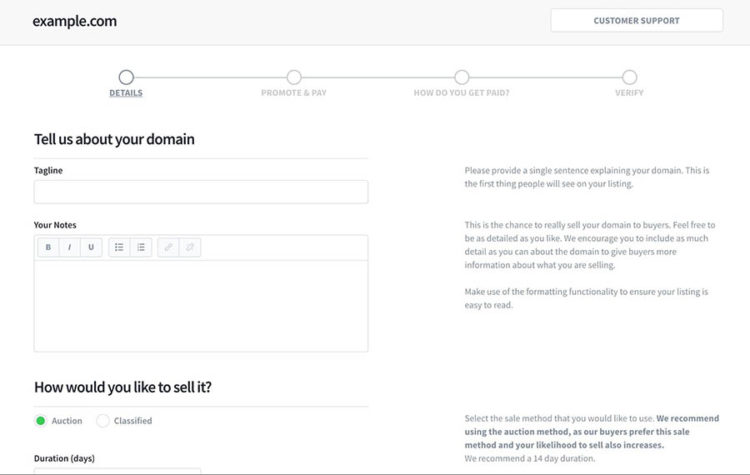
Task: Go to the Details step label
Action: pos(126,93)
